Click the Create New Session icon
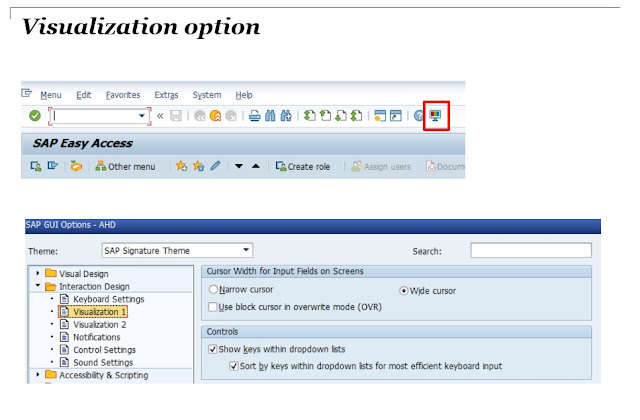This screenshot has width=640, height=420. [x=380, y=116]
